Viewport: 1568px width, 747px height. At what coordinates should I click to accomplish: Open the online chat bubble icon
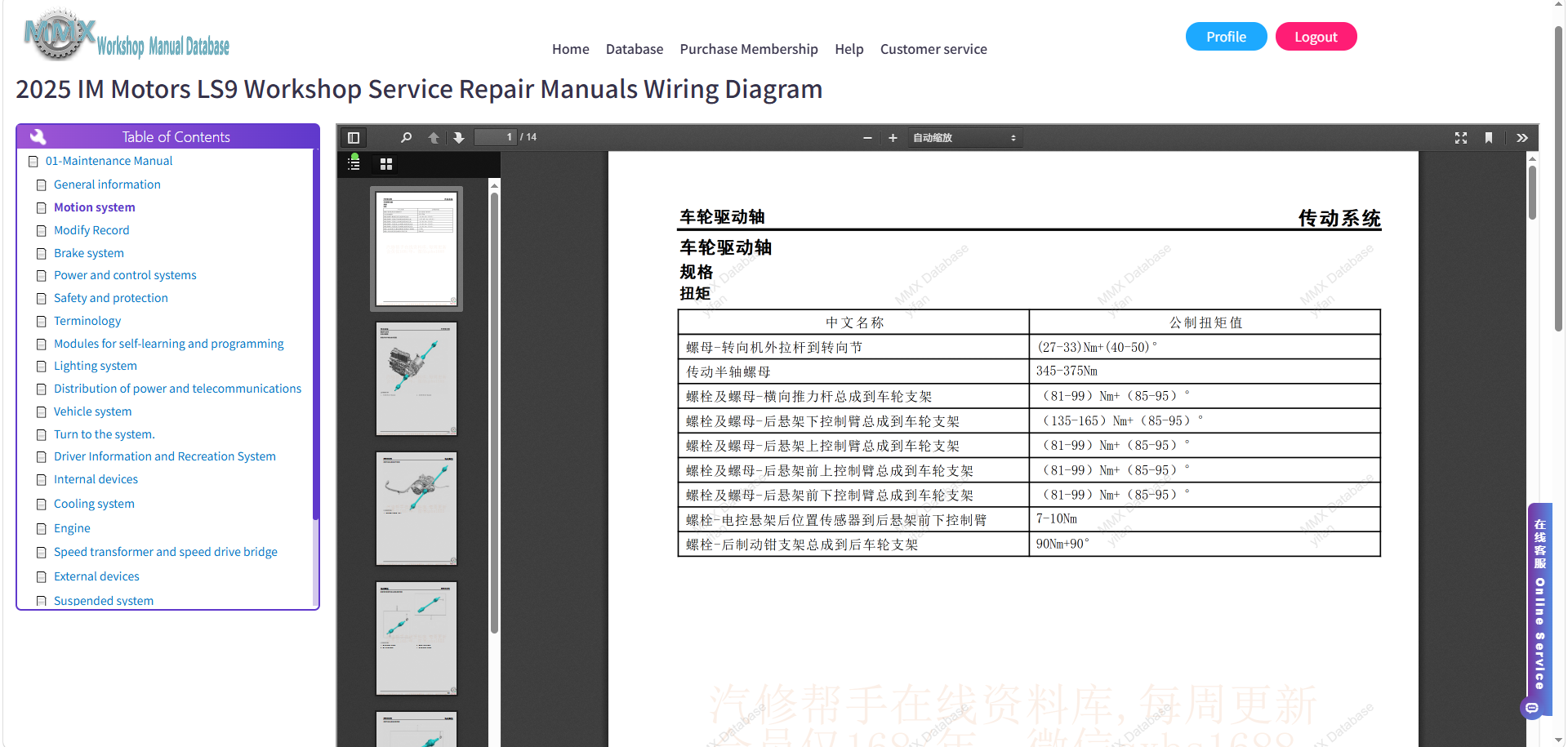click(x=1532, y=708)
